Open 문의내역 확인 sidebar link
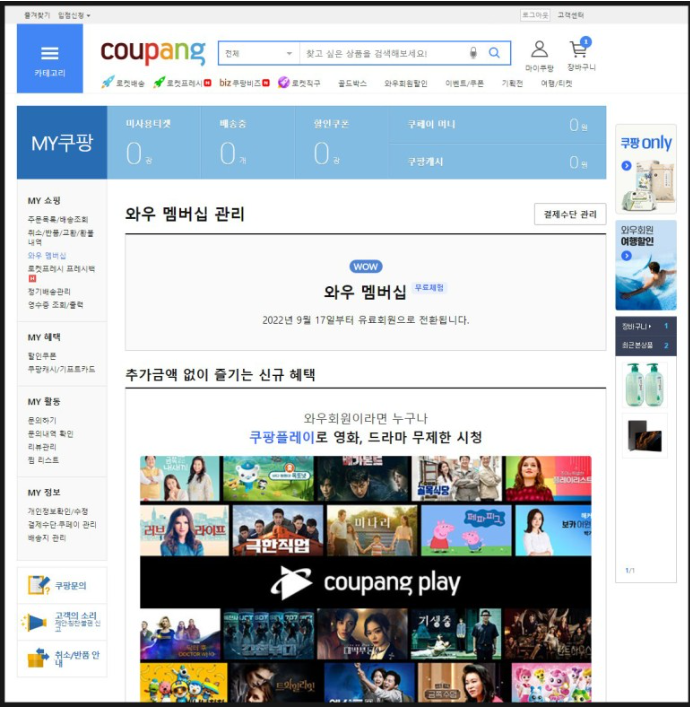This screenshot has height=709, width=690. point(50,434)
